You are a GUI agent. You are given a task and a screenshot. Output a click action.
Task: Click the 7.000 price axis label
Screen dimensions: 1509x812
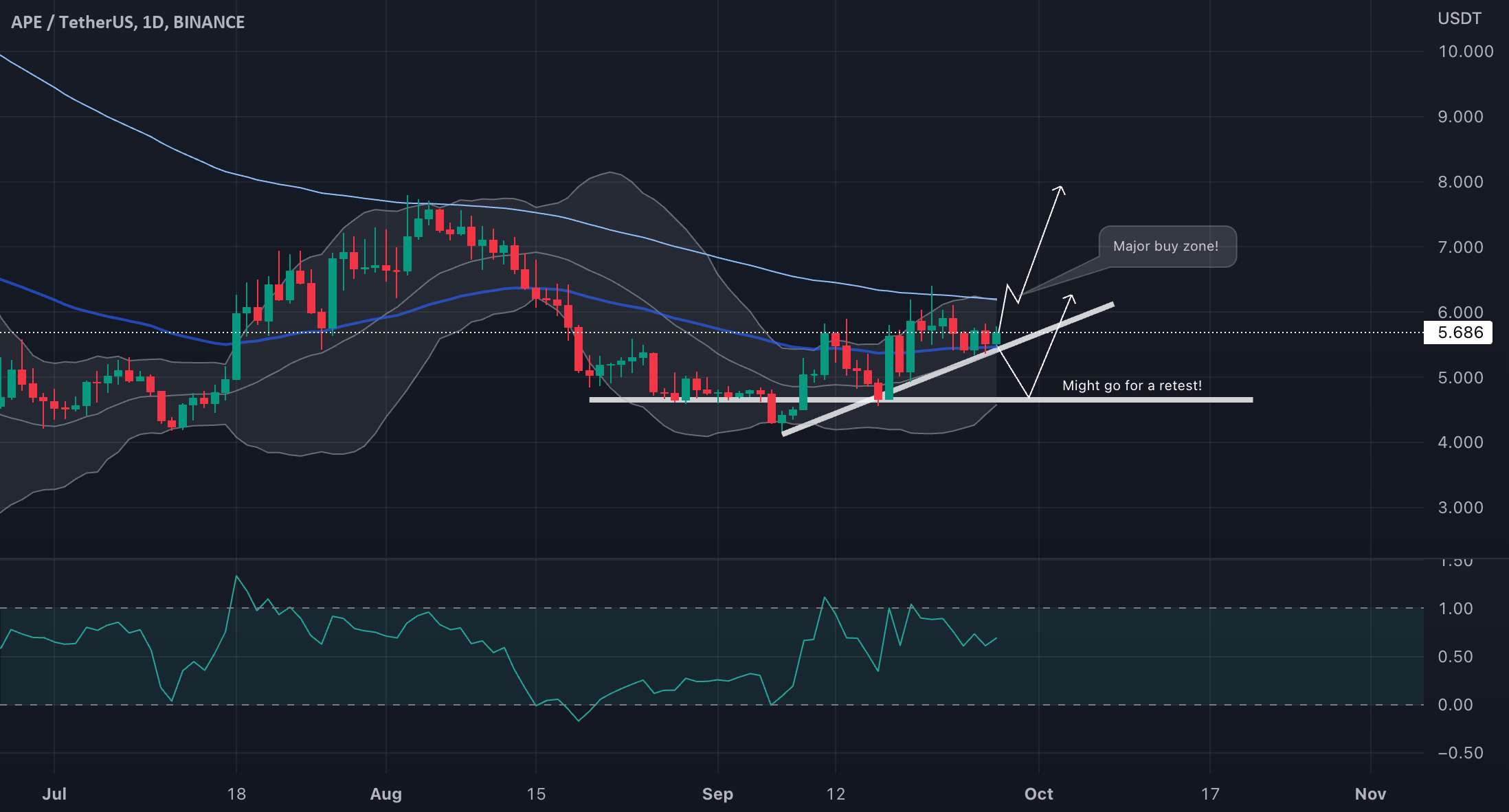tap(1460, 247)
